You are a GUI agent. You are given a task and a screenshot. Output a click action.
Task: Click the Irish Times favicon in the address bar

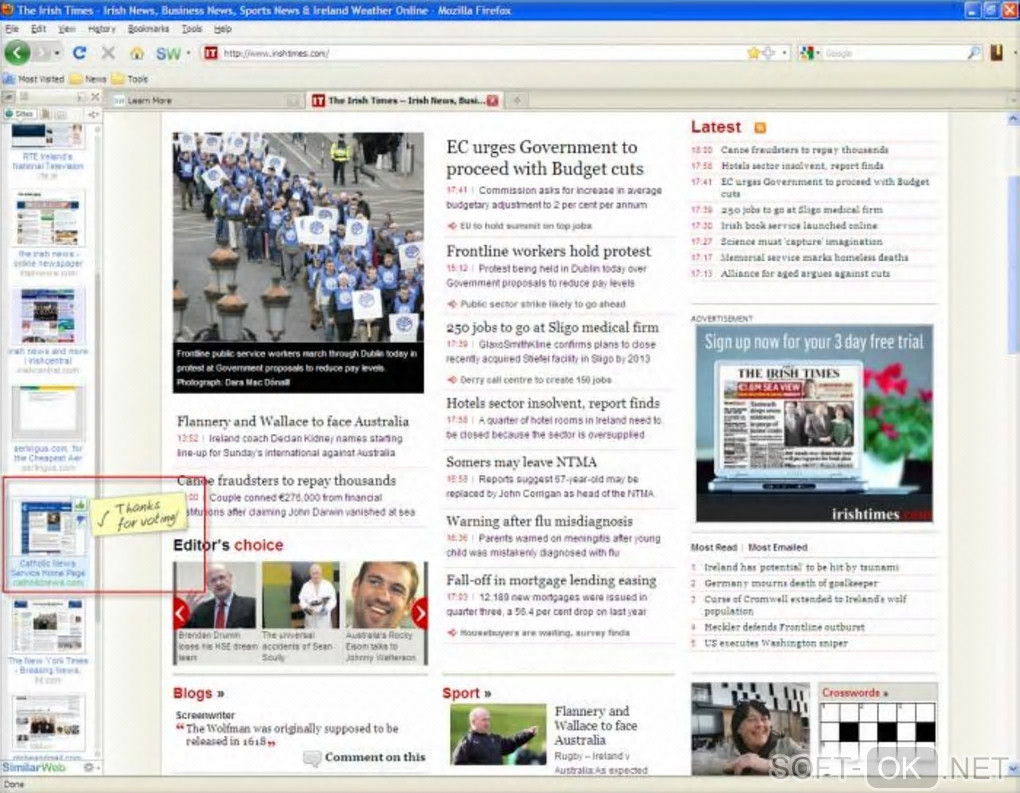click(x=211, y=53)
